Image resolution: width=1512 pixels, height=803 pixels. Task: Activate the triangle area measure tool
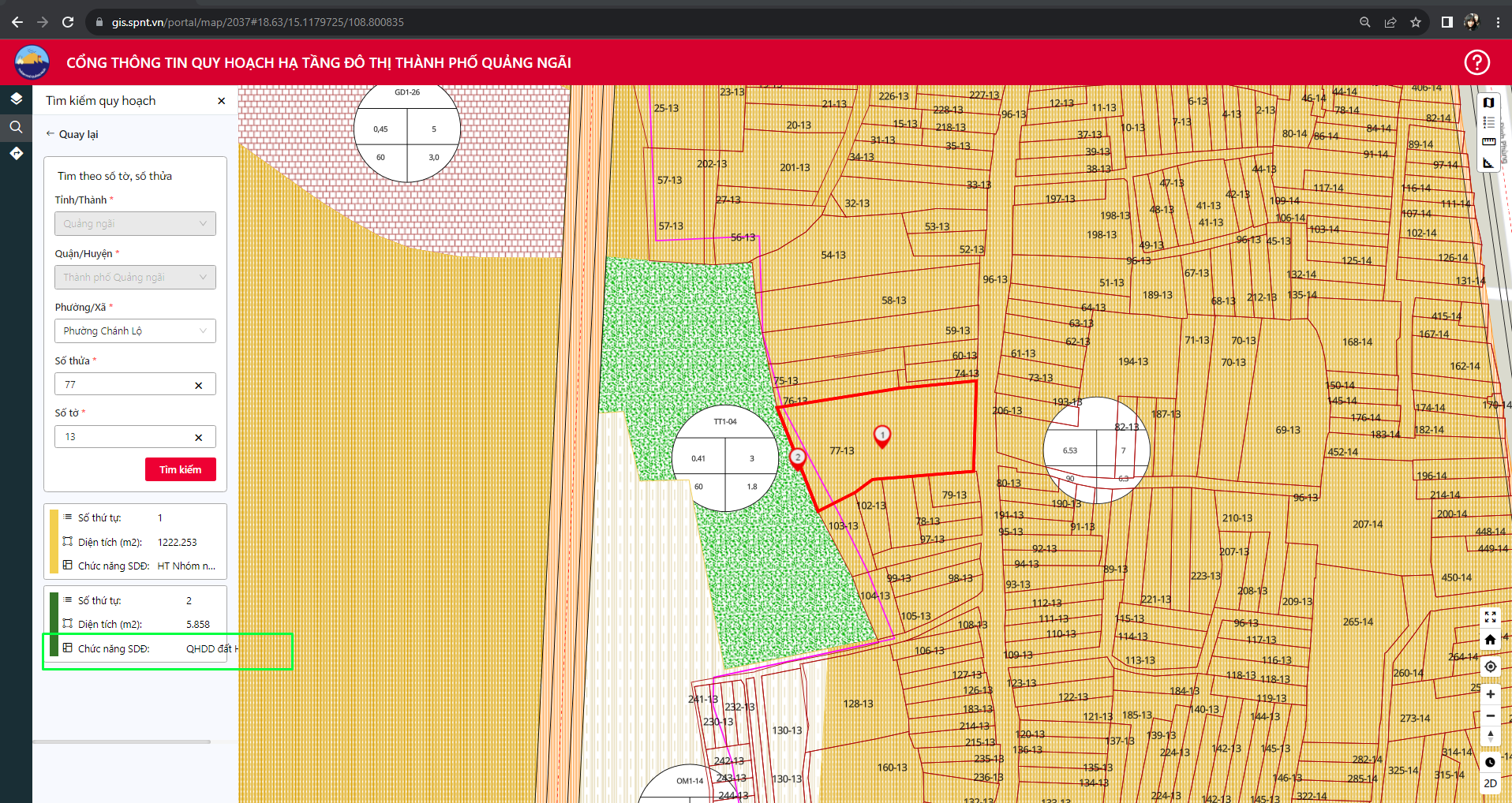[1488, 162]
